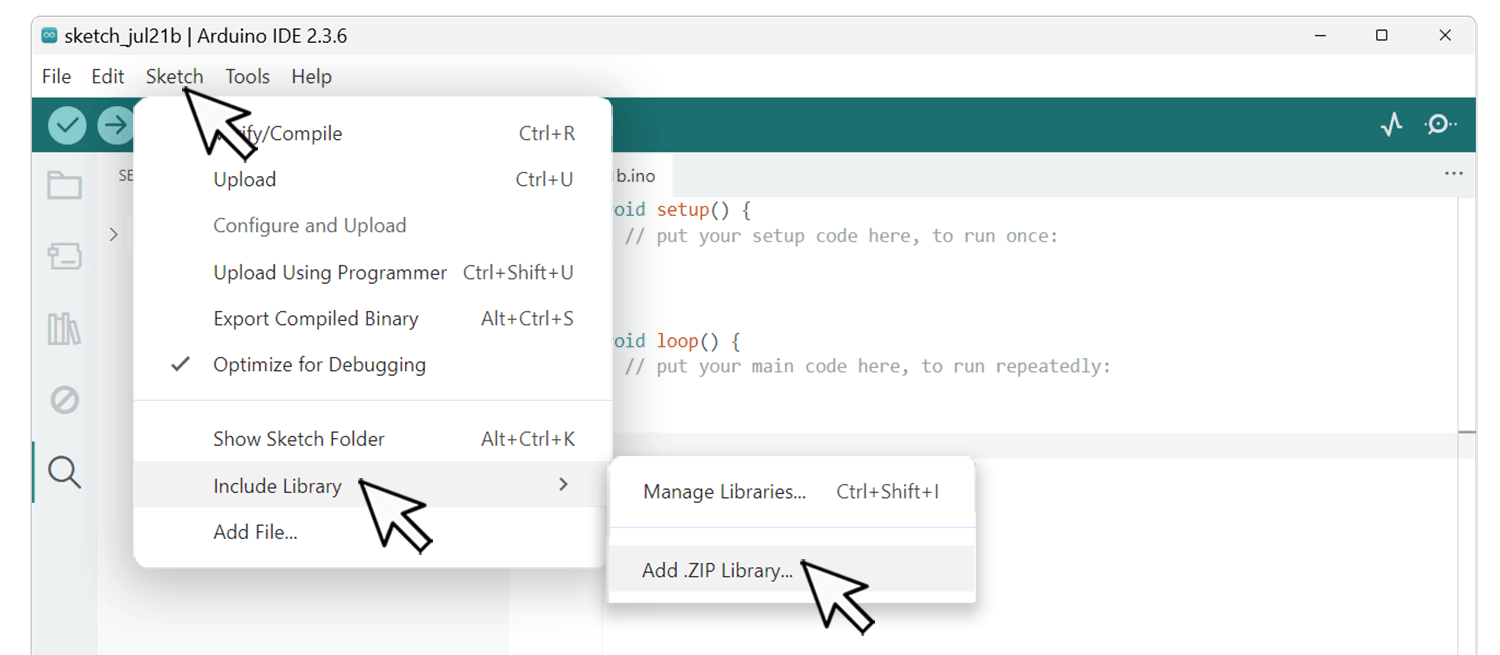Click the Arduino logo in title bar
This screenshot has height=655, width=1500.
point(49,36)
